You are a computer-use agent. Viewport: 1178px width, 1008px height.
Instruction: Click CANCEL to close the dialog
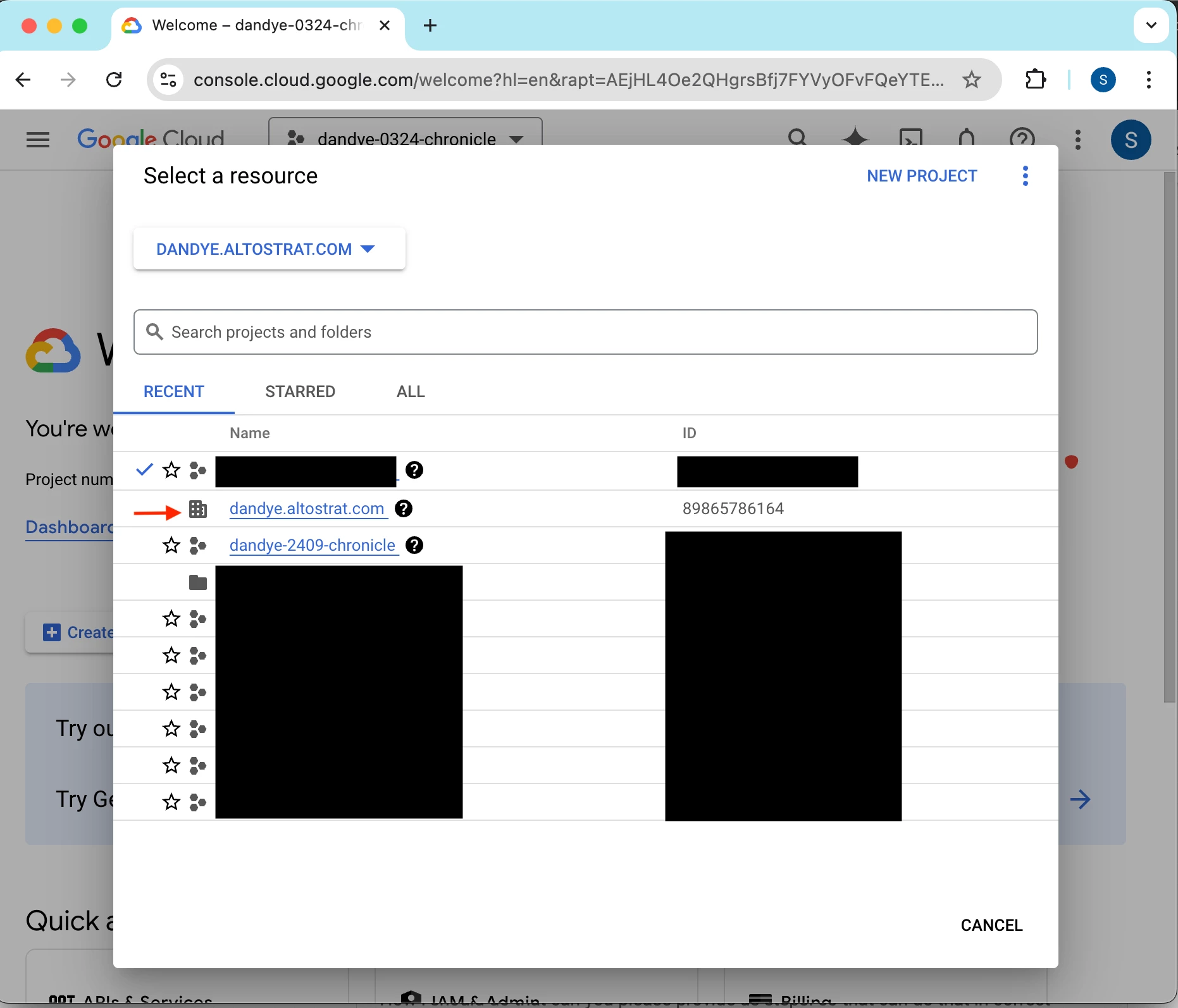pyautogui.click(x=991, y=925)
